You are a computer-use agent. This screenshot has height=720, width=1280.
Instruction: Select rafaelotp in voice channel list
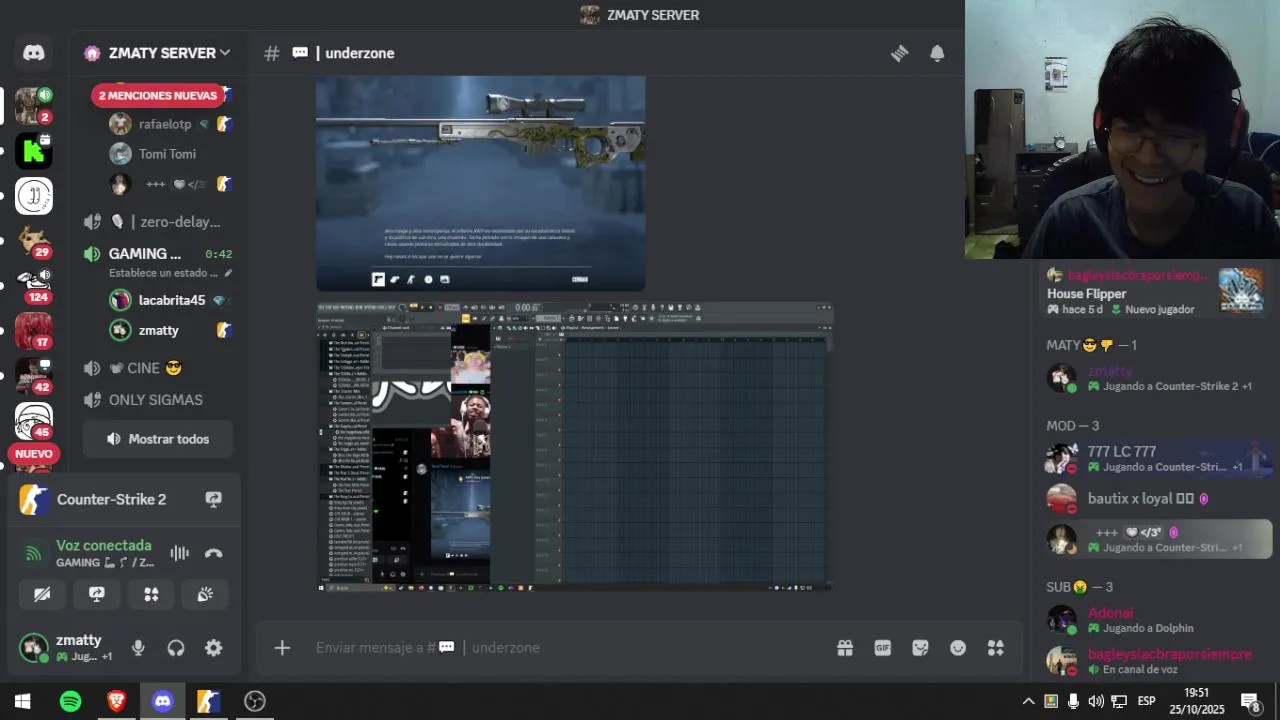pyautogui.click(x=165, y=124)
